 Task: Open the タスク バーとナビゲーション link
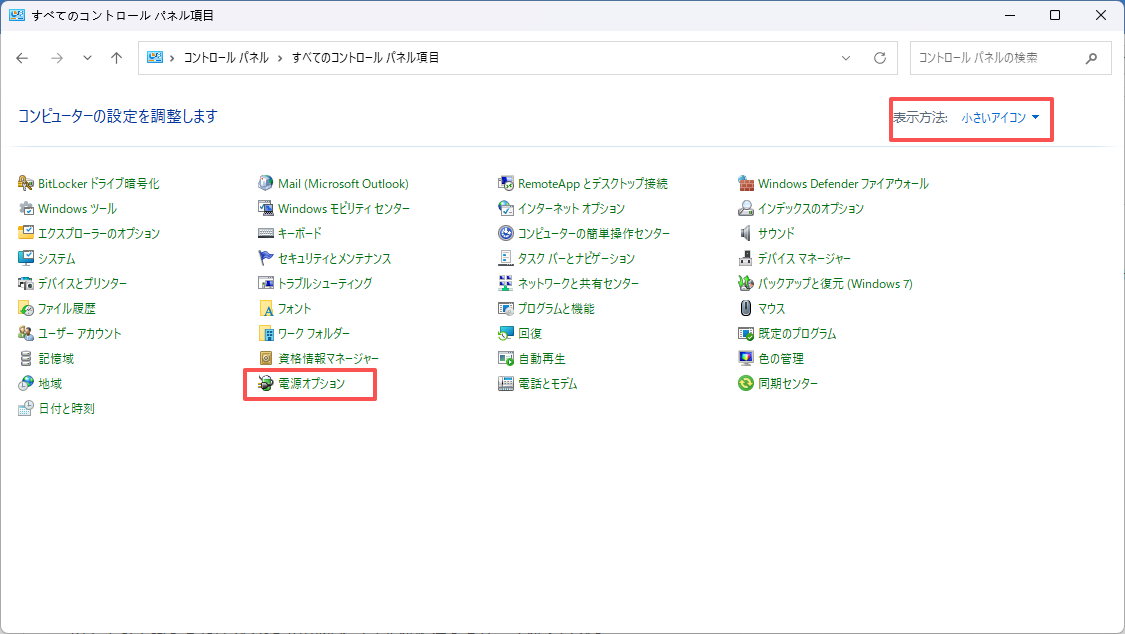coord(576,258)
